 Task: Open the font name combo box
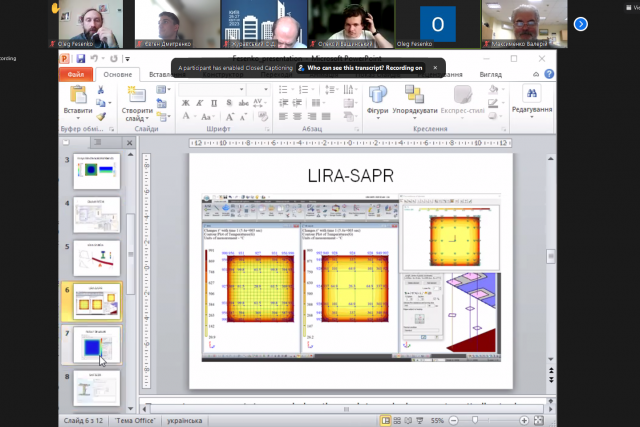pos(212,89)
